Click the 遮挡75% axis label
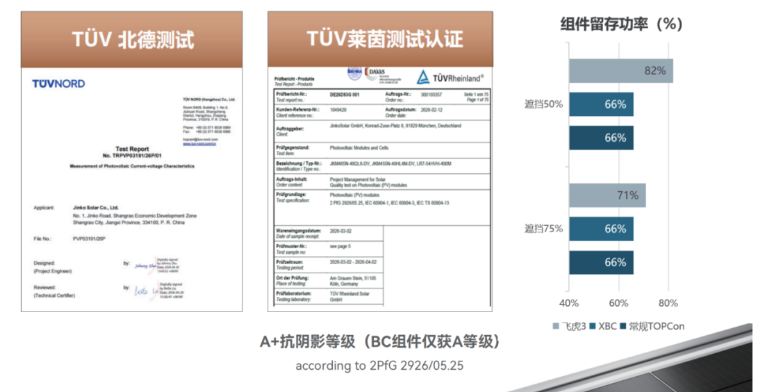This screenshot has width=760, height=392. 544,229
